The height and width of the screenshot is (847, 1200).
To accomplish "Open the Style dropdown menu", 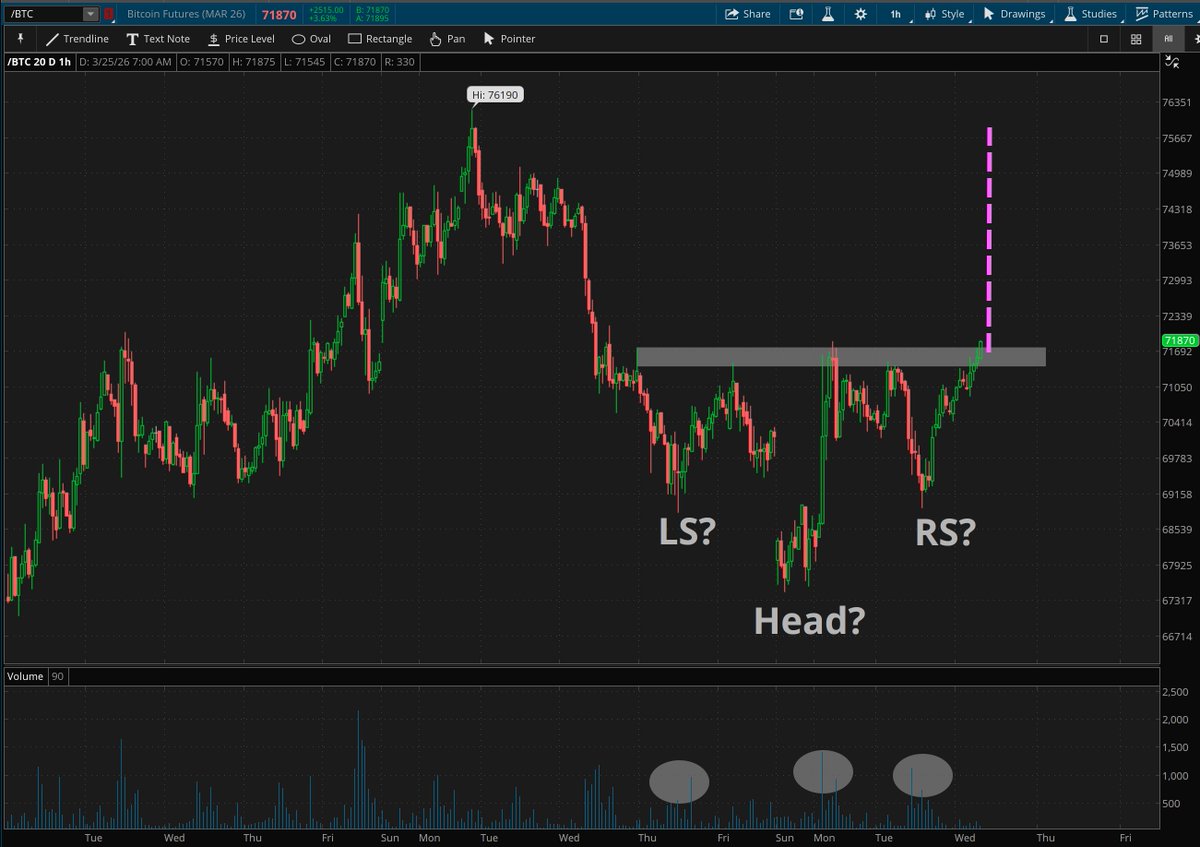I will pos(945,14).
